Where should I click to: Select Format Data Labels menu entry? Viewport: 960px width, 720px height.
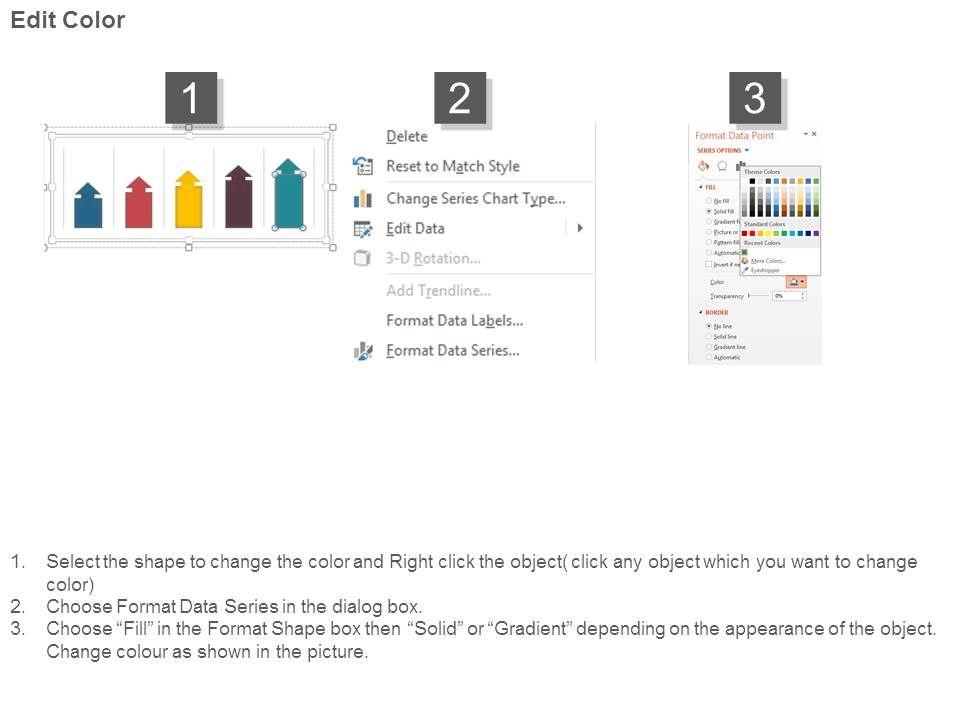pyautogui.click(x=454, y=320)
